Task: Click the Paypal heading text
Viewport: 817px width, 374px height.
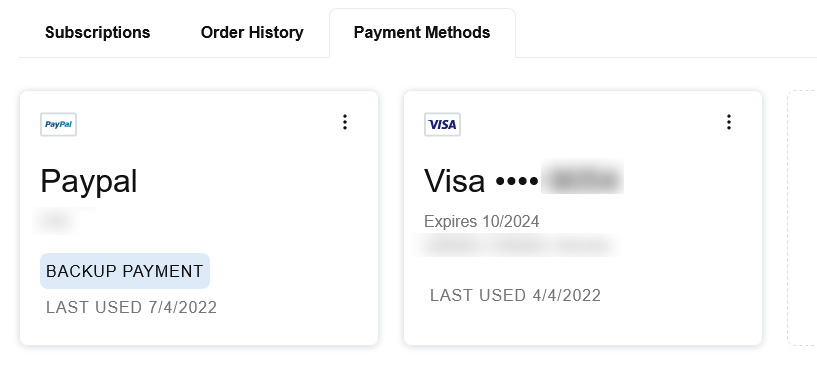Action: coord(89,181)
